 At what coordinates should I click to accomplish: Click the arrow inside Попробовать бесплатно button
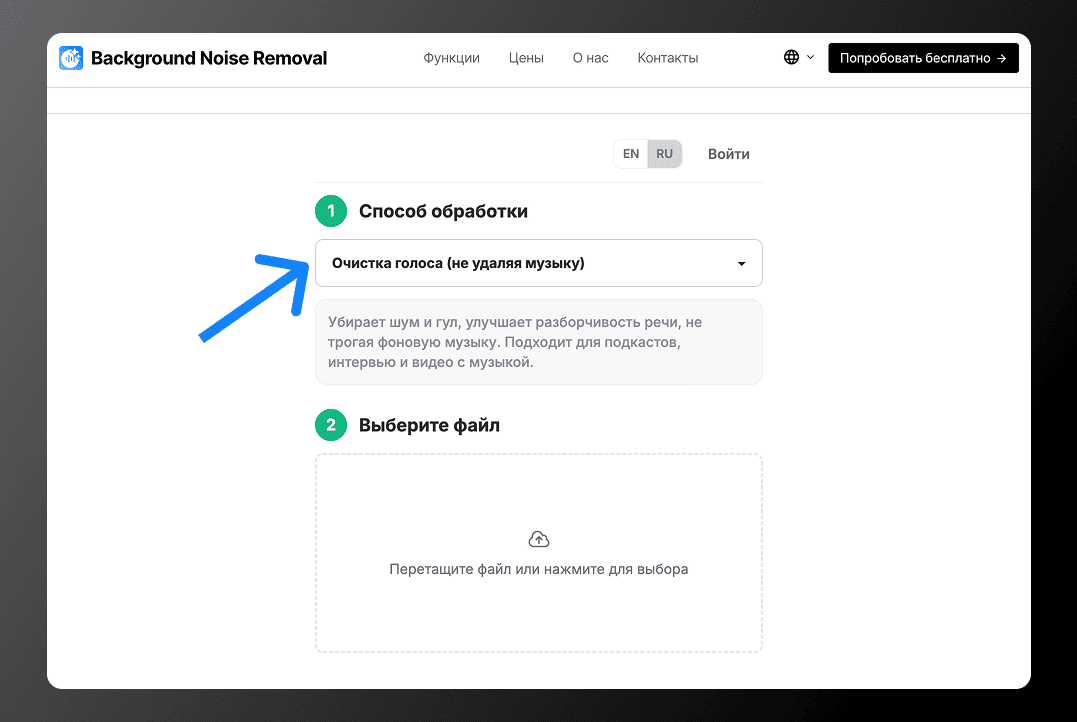click(x=1001, y=58)
